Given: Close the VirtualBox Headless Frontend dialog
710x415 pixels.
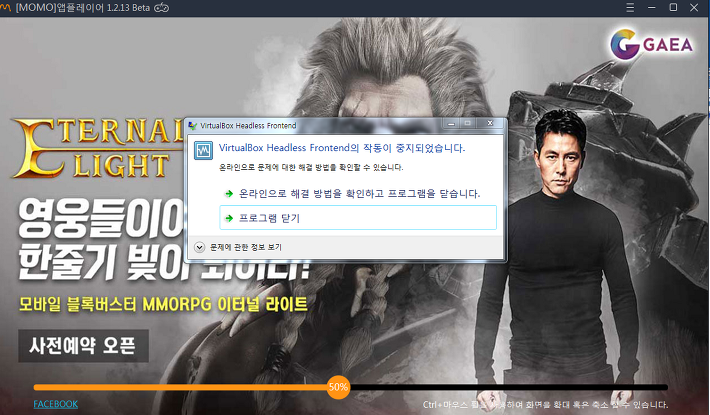Looking at the screenshot, I should click(x=490, y=123).
